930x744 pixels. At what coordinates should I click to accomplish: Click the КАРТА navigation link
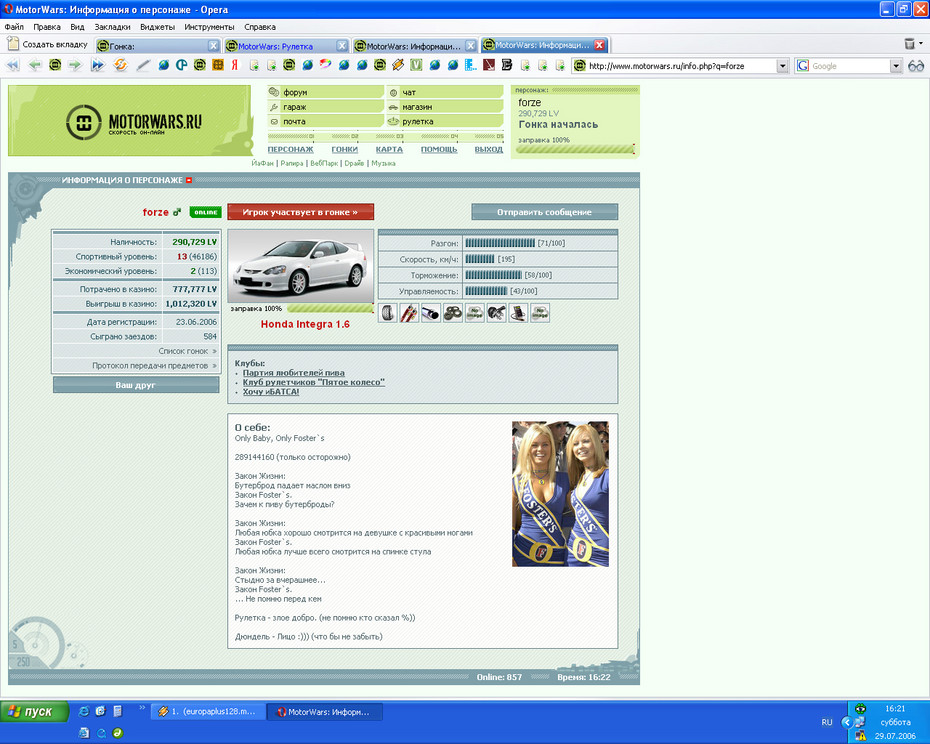tap(389, 150)
